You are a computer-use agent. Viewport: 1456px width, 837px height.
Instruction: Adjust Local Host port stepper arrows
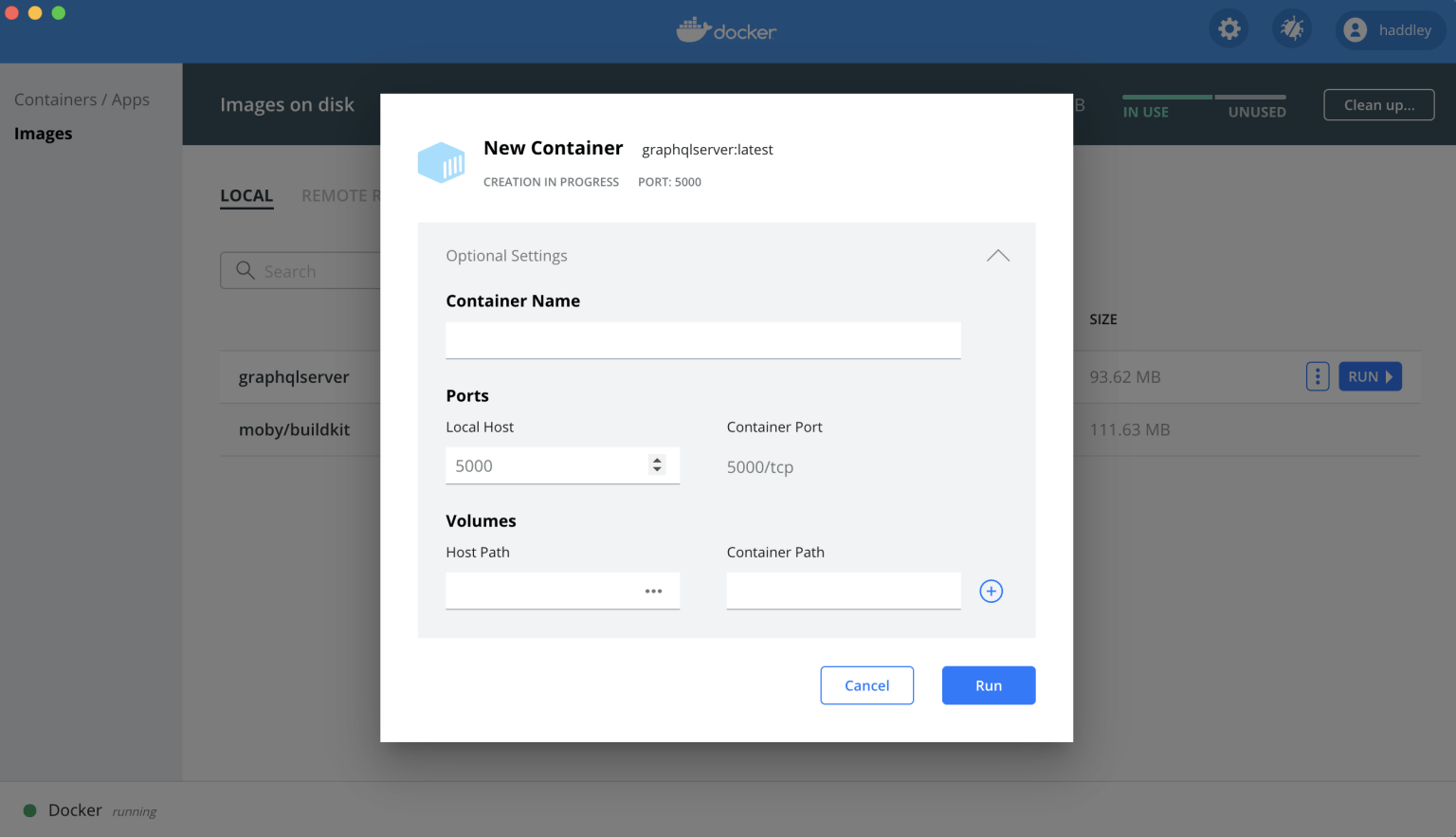click(x=657, y=465)
